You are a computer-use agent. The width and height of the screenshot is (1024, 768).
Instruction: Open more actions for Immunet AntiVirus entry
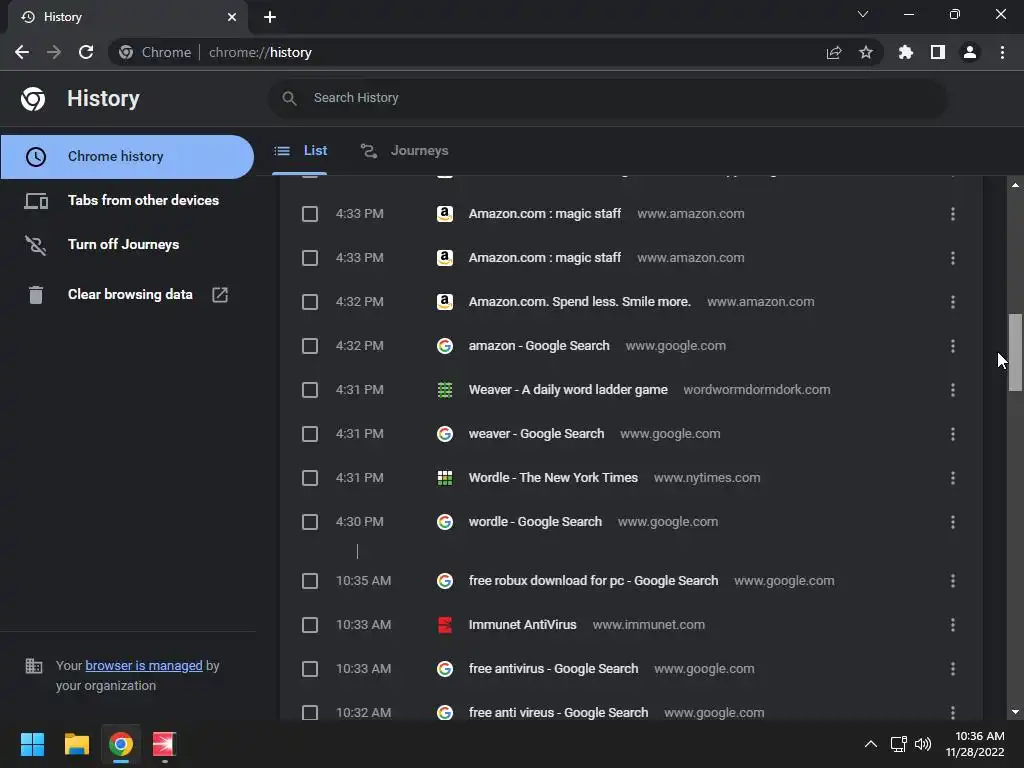[x=953, y=625]
